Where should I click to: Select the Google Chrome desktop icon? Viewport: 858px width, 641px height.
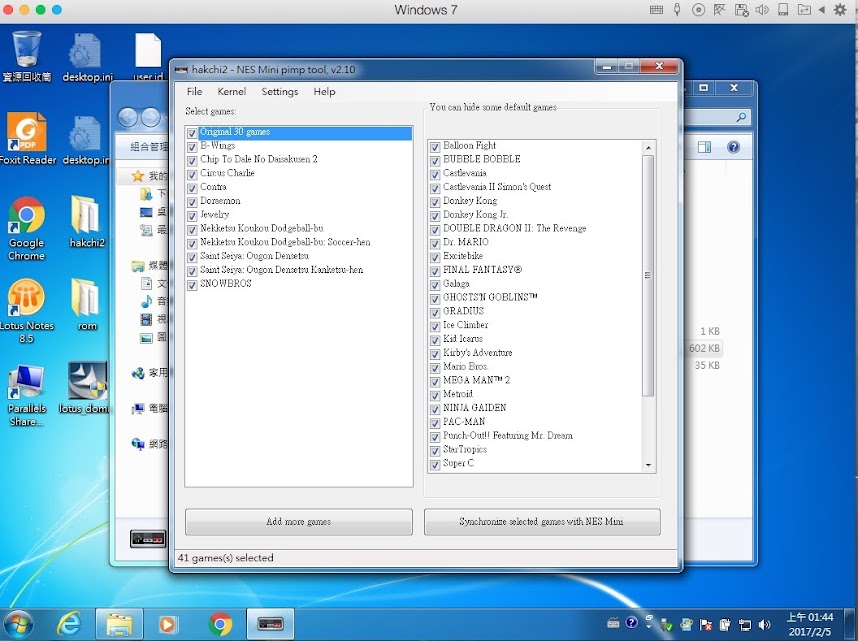pos(26,229)
